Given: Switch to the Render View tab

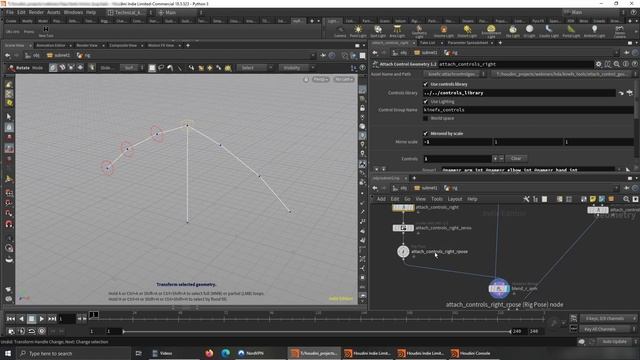Looking at the screenshot, I should (x=87, y=45).
